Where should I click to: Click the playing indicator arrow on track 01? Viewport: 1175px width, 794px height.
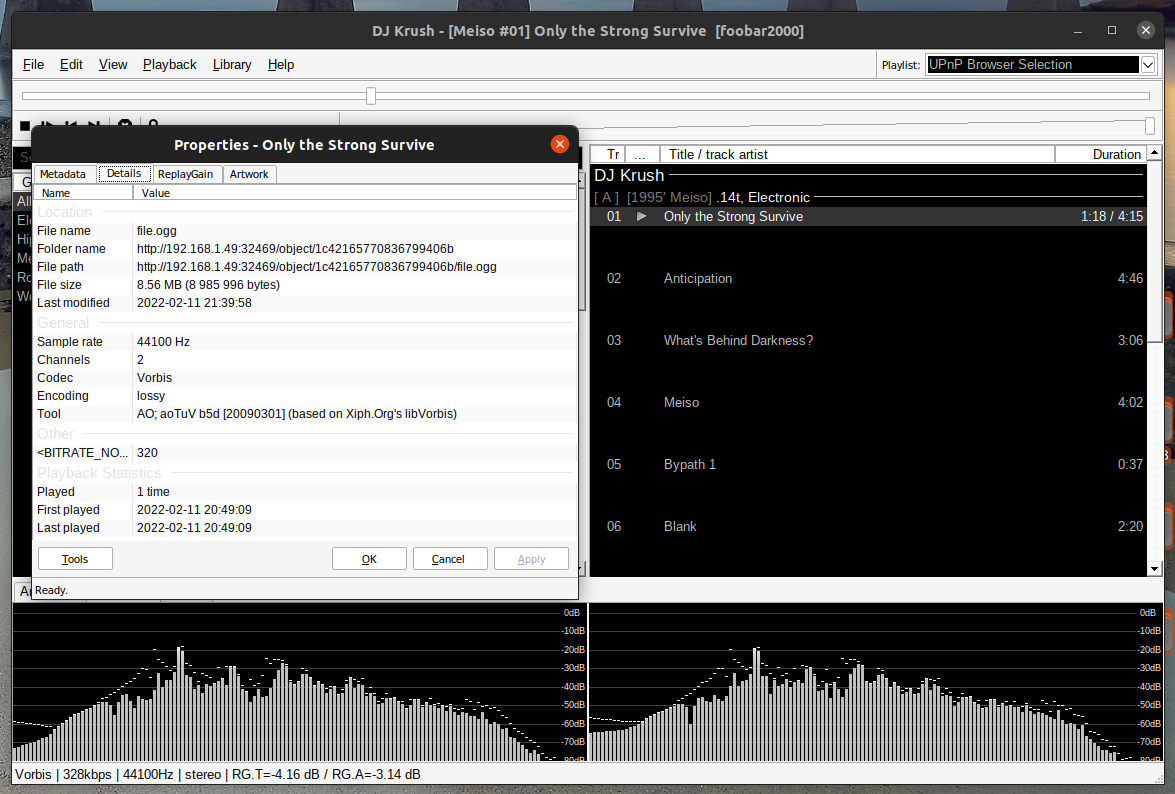click(x=642, y=217)
